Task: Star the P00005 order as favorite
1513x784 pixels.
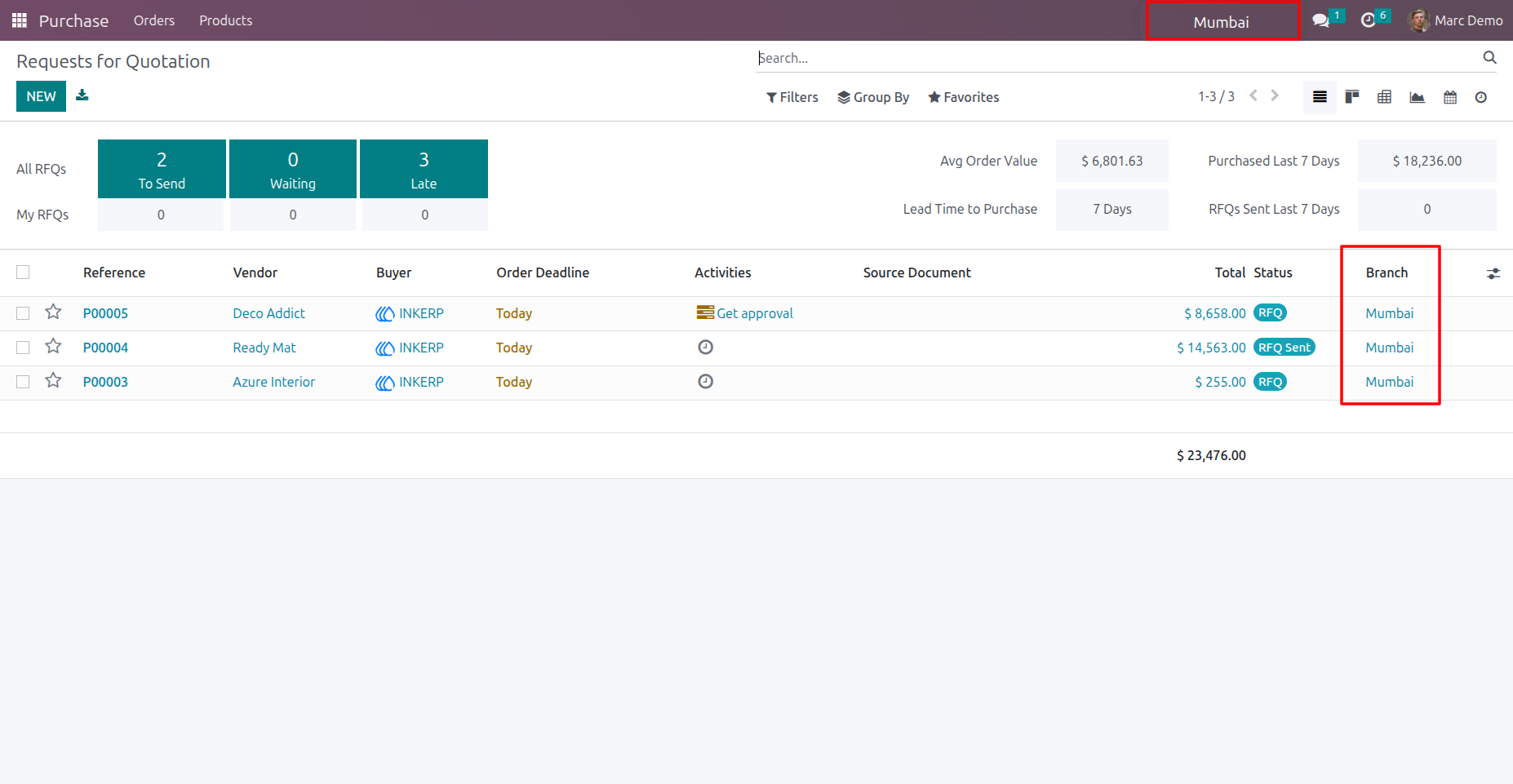Action: point(53,312)
